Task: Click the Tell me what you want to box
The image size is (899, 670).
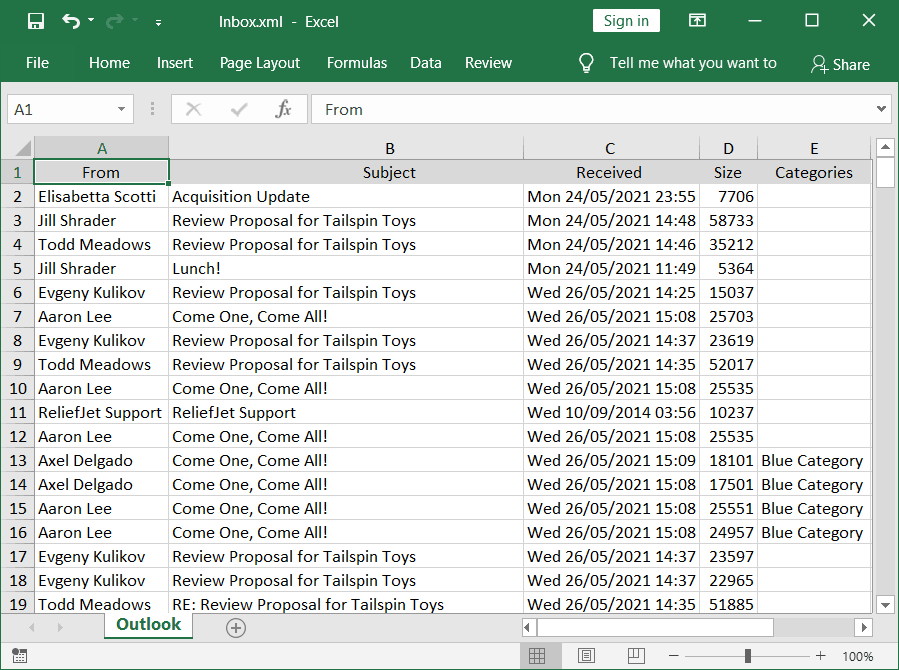Action: [693, 63]
